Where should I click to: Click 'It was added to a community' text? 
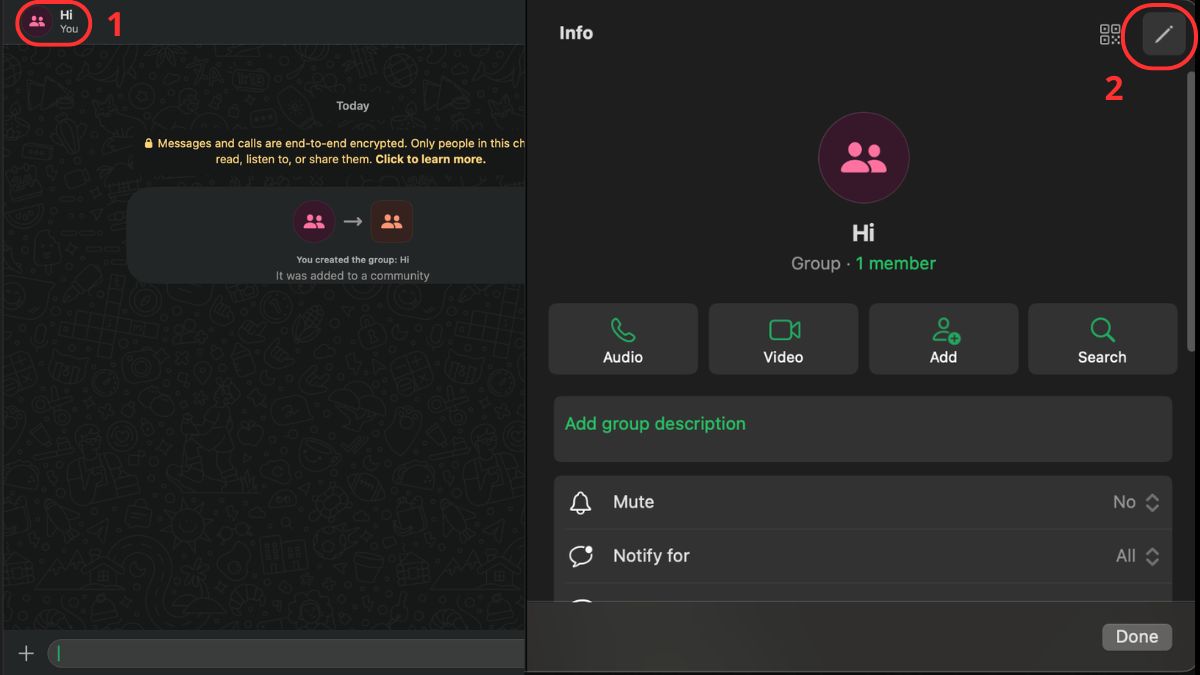(353, 275)
